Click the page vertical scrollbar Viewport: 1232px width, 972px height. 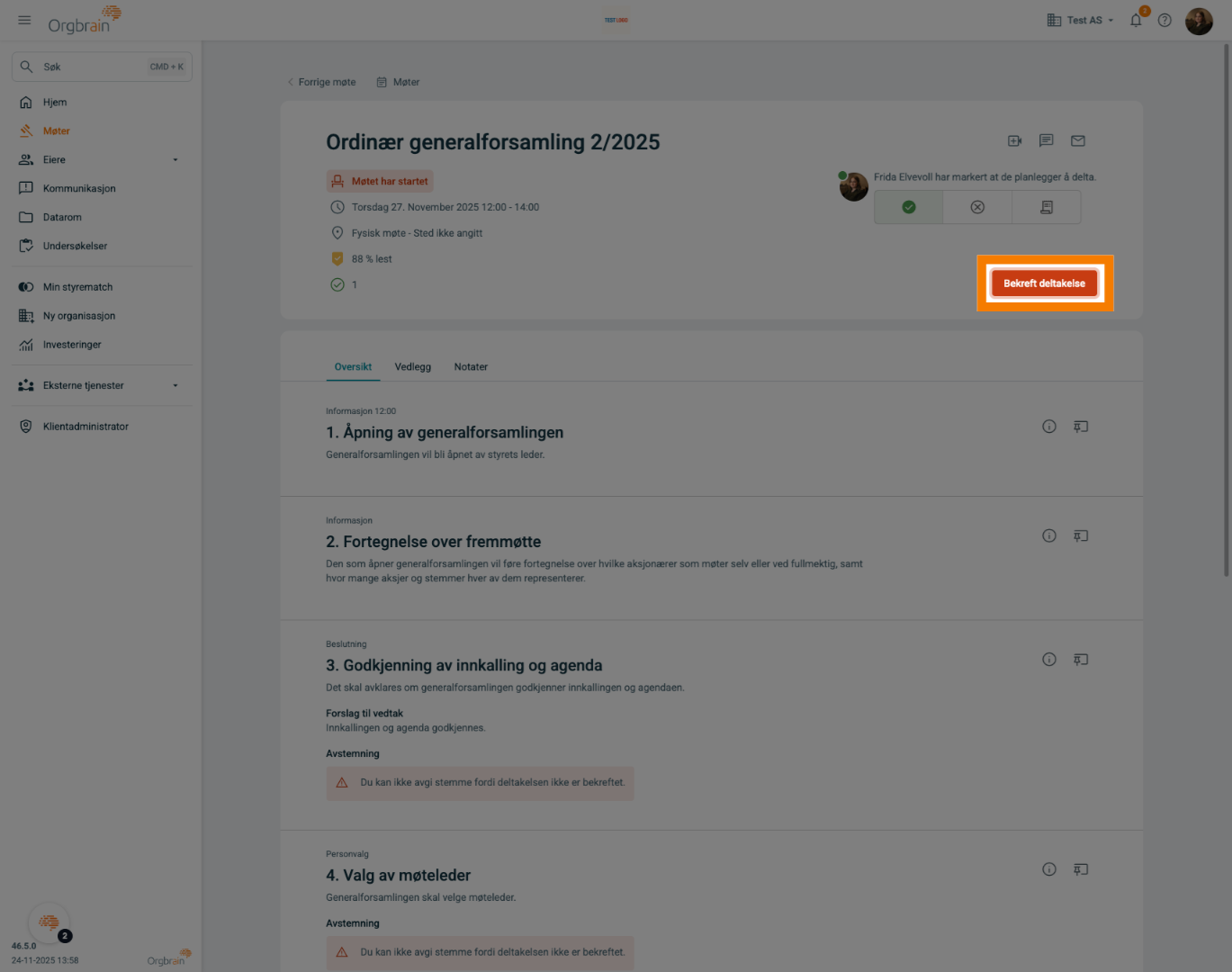[x=1226, y=306]
